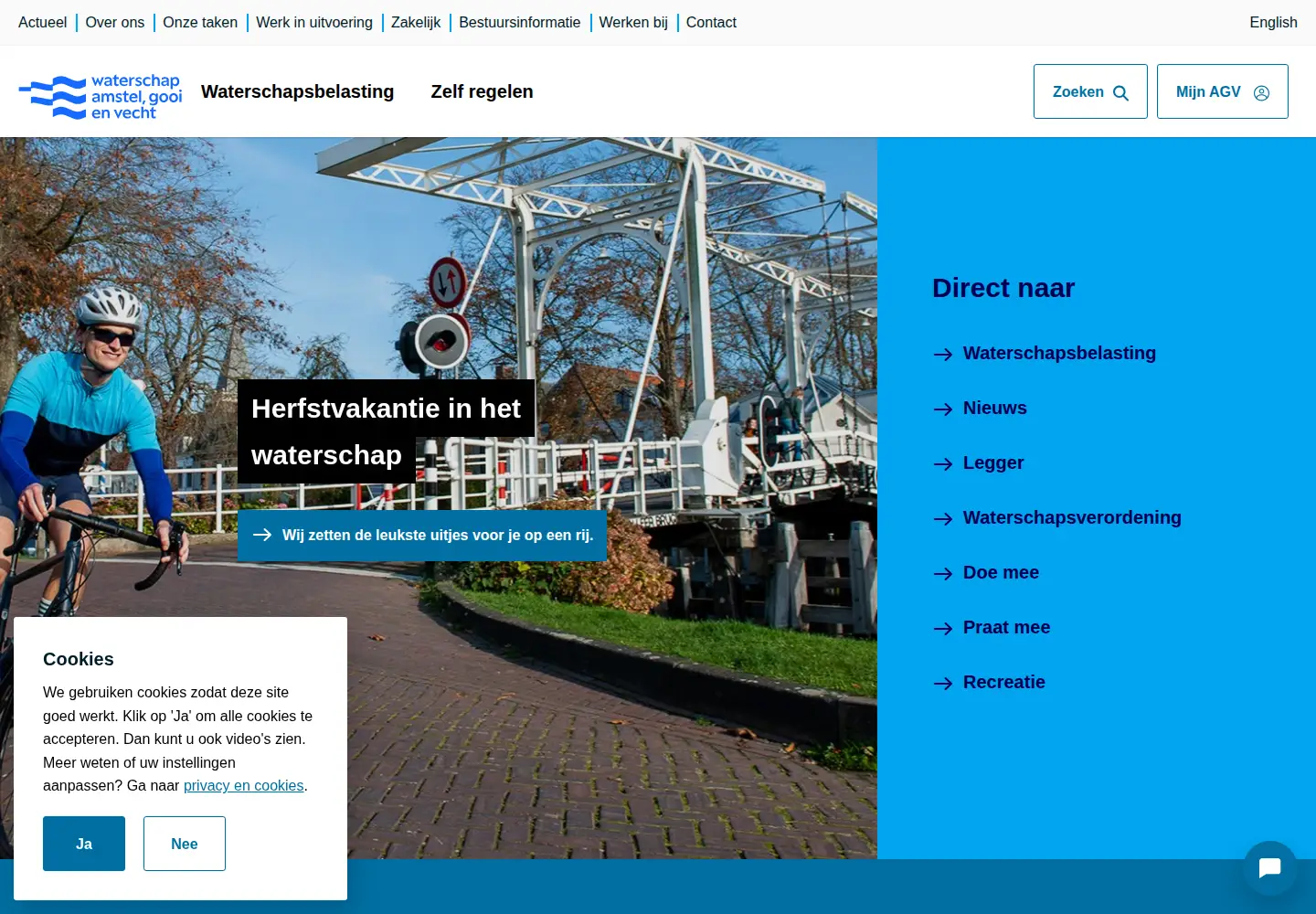Open Bestuursinformatie

[x=519, y=22]
